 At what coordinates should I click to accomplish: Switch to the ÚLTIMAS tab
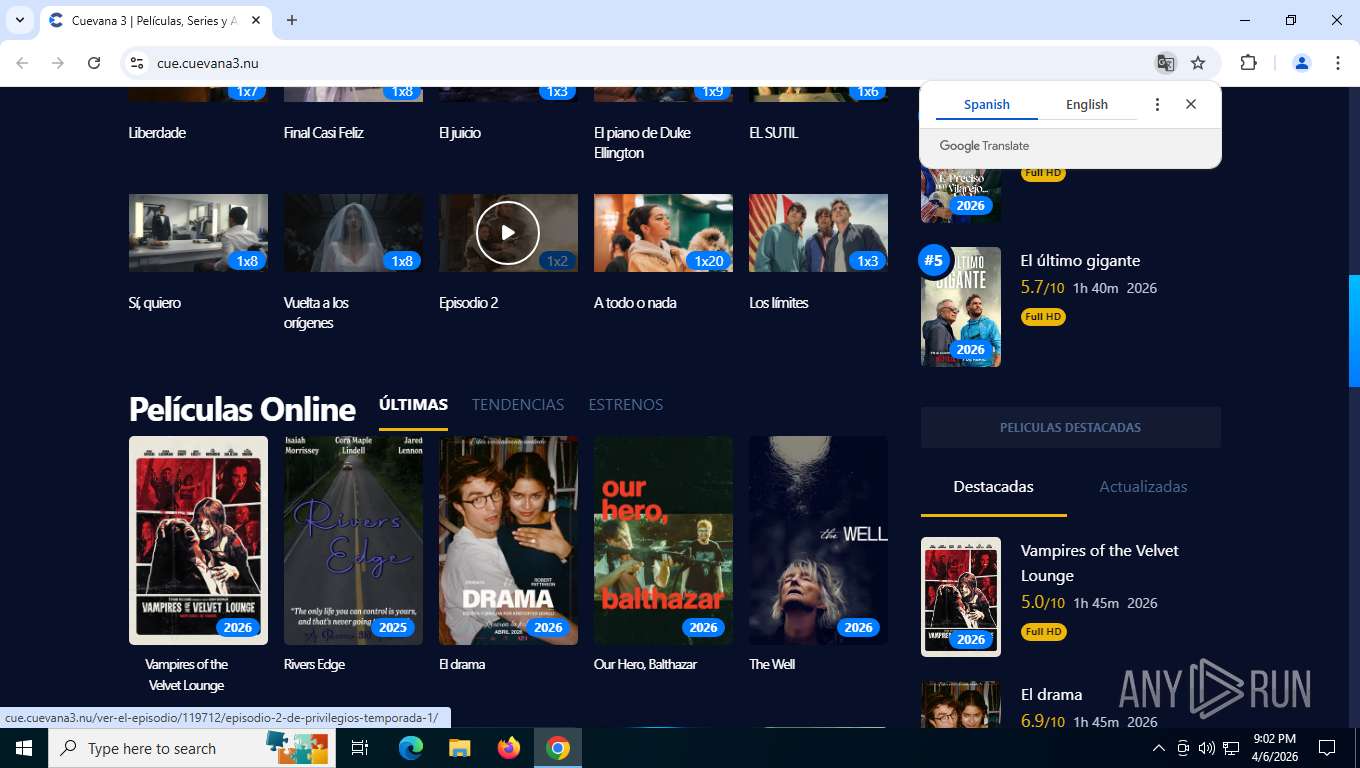(413, 404)
